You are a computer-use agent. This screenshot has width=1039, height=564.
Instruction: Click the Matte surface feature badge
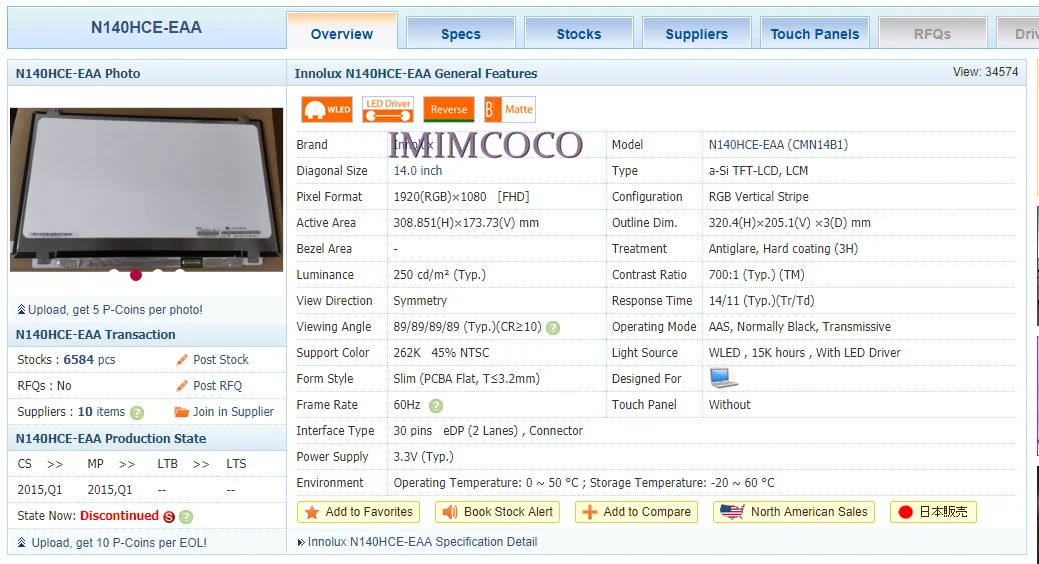[510, 109]
